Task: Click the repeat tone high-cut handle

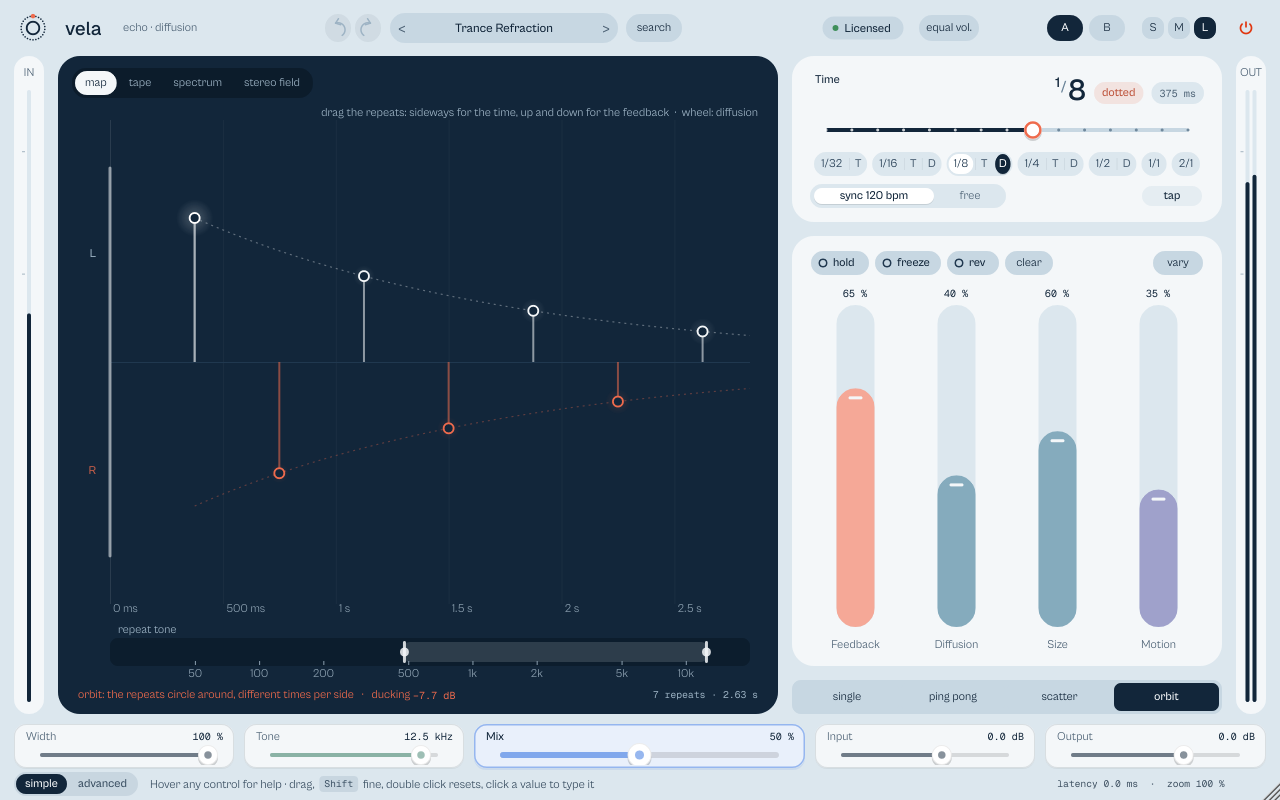Action: click(706, 652)
